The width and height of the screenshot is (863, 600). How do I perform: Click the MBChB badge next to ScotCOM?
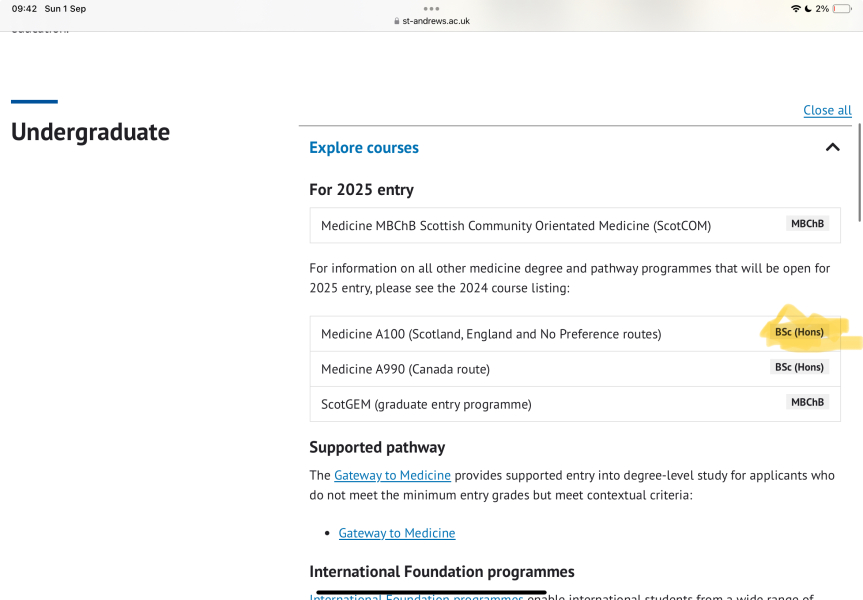(x=806, y=223)
